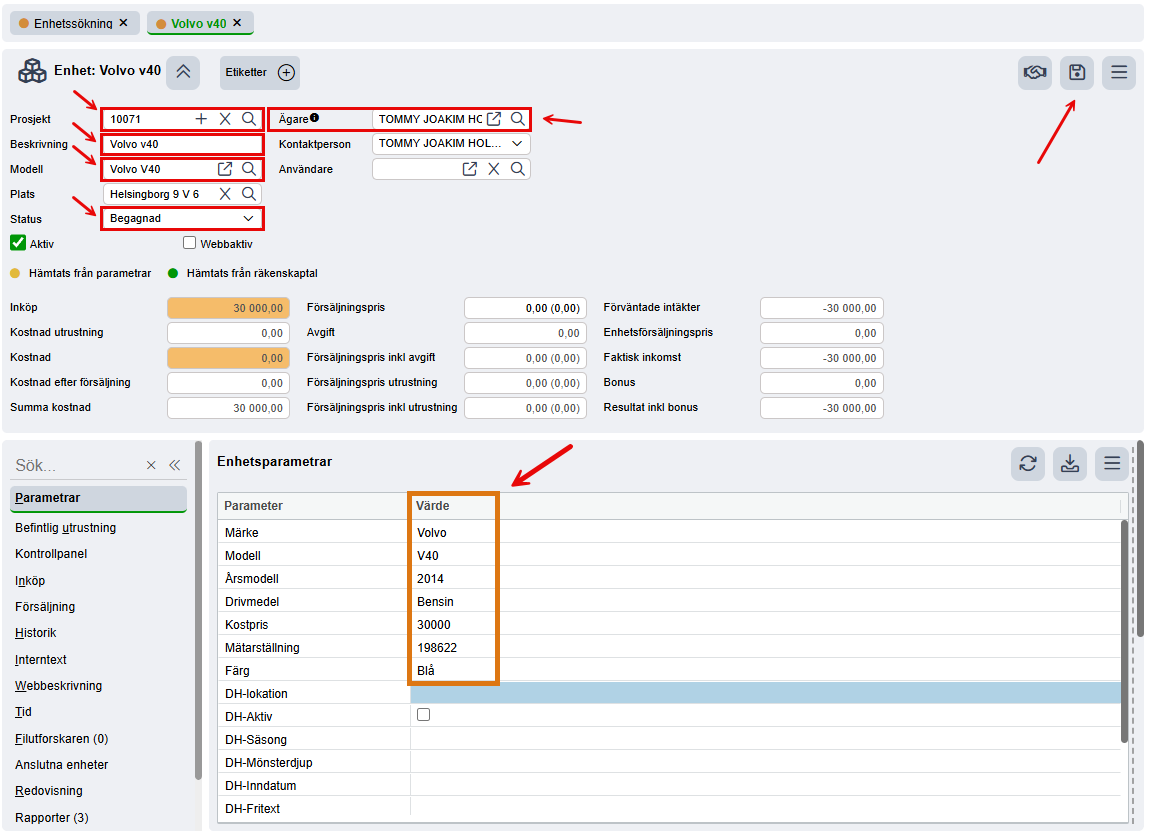
Task: Expand the Kontaktperson dropdown
Action: pyautogui.click(x=517, y=144)
